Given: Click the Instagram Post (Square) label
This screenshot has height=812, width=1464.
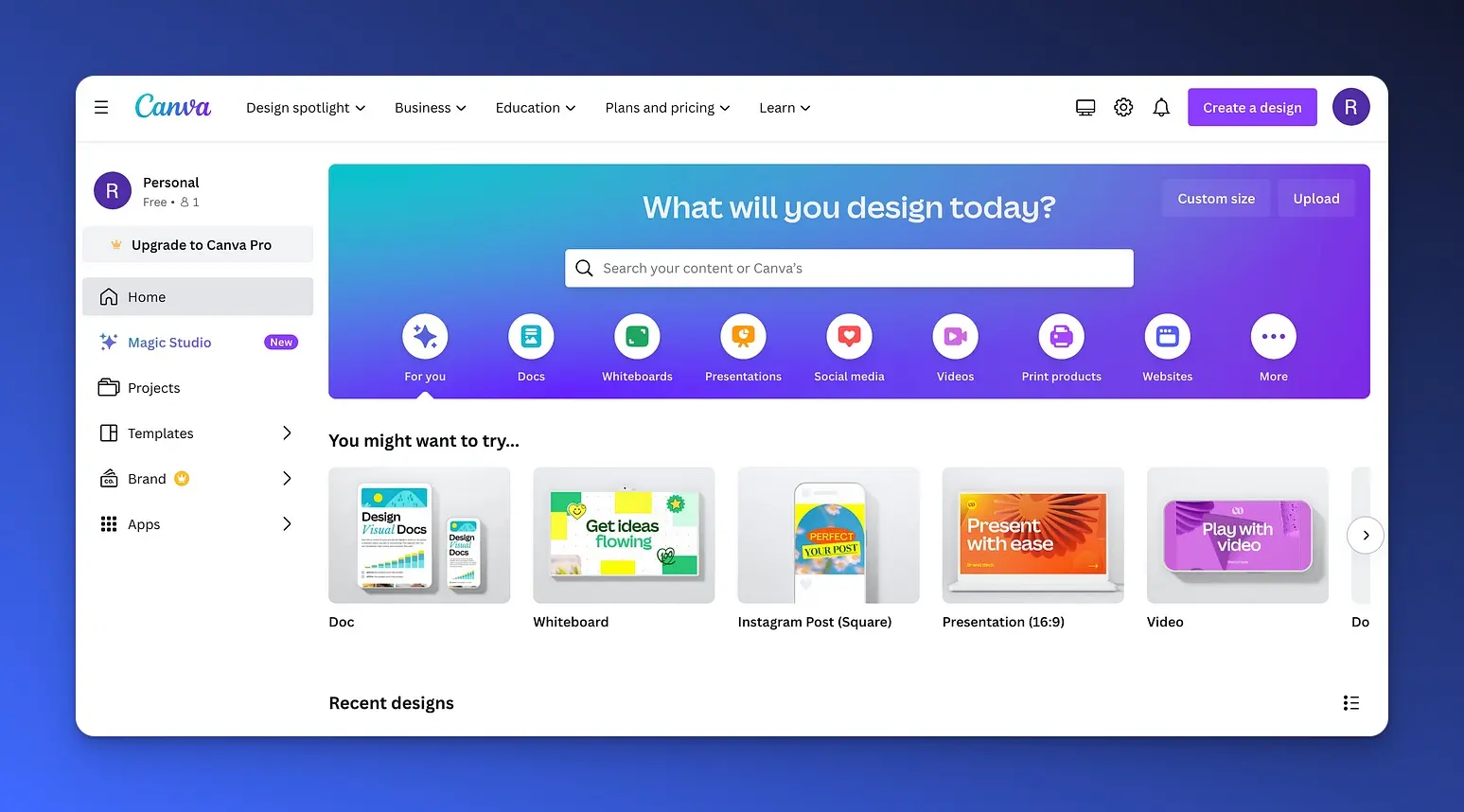Looking at the screenshot, I should 815,622.
